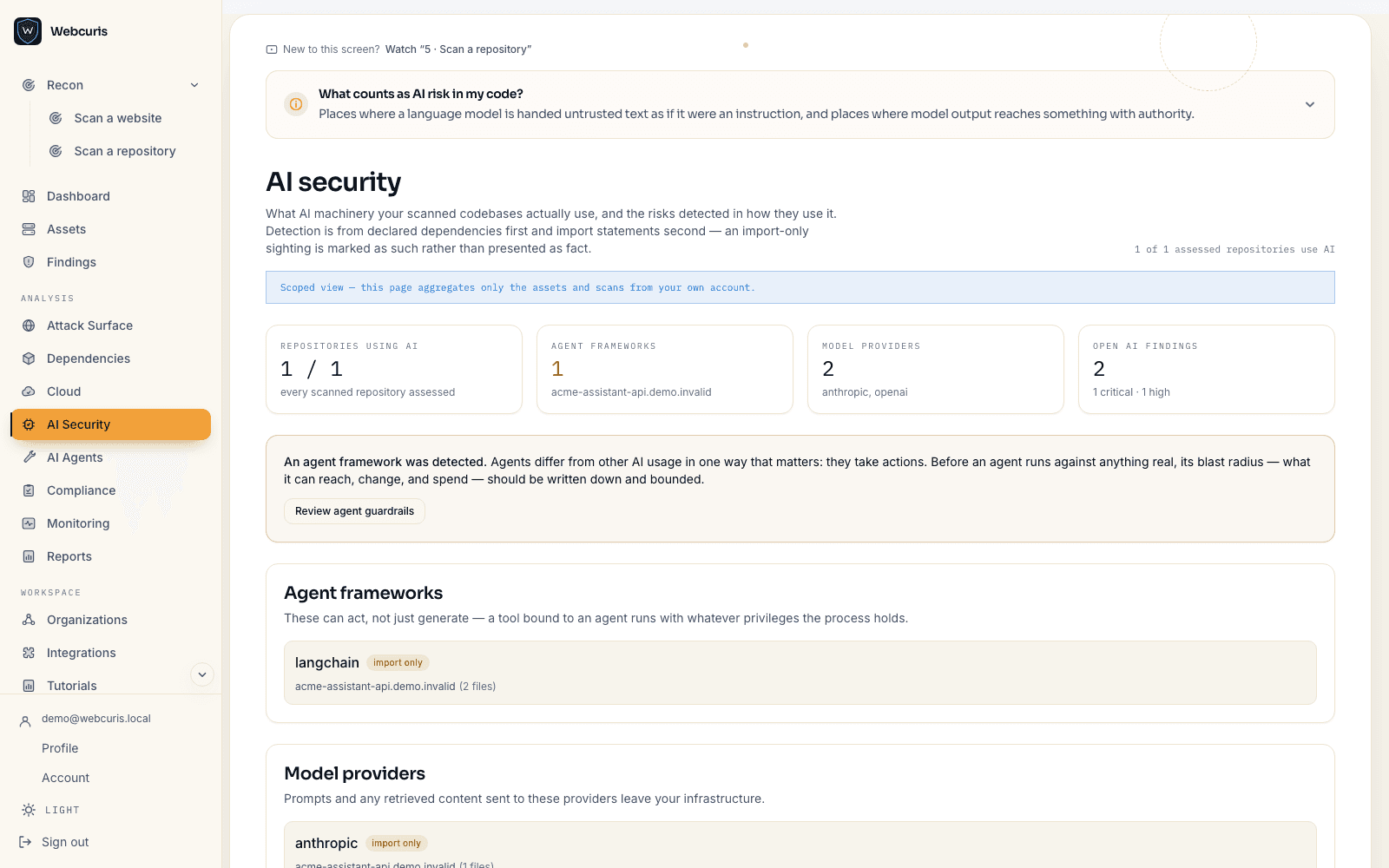The image size is (1389, 868).
Task: Select the langchain framework row
Action: pos(800,673)
